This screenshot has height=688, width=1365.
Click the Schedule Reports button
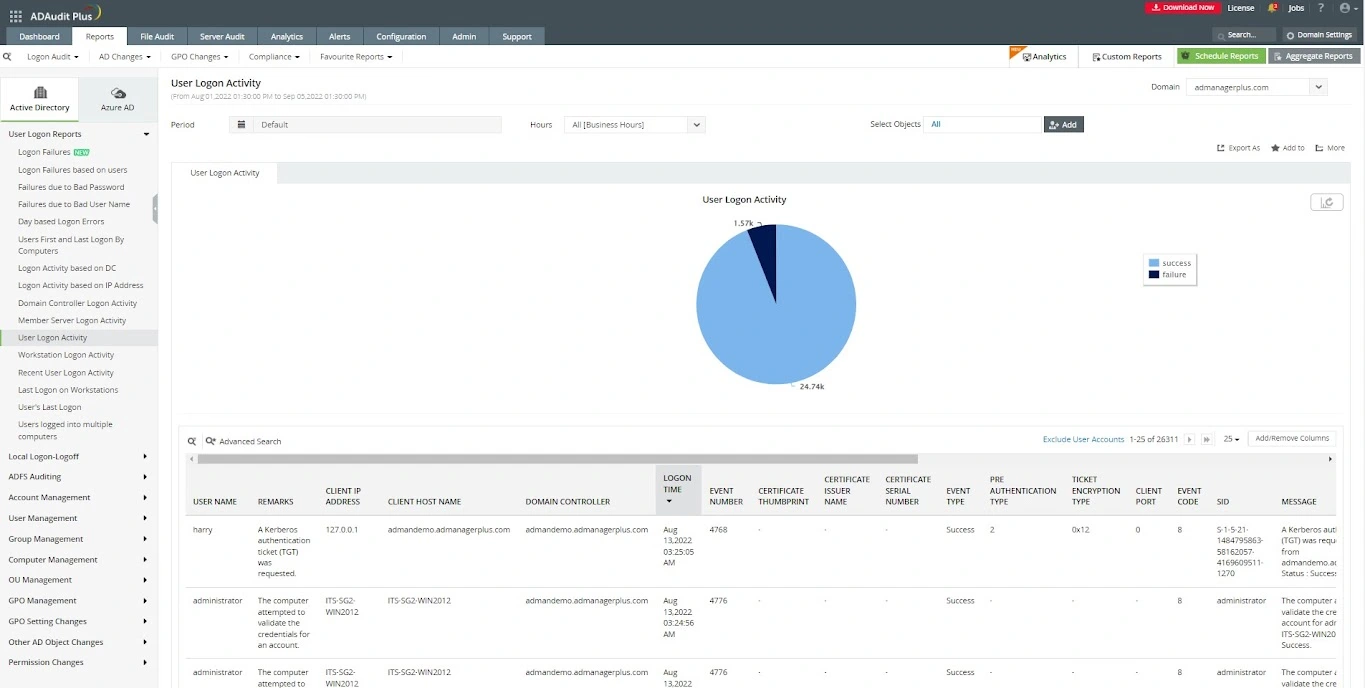(1220, 57)
